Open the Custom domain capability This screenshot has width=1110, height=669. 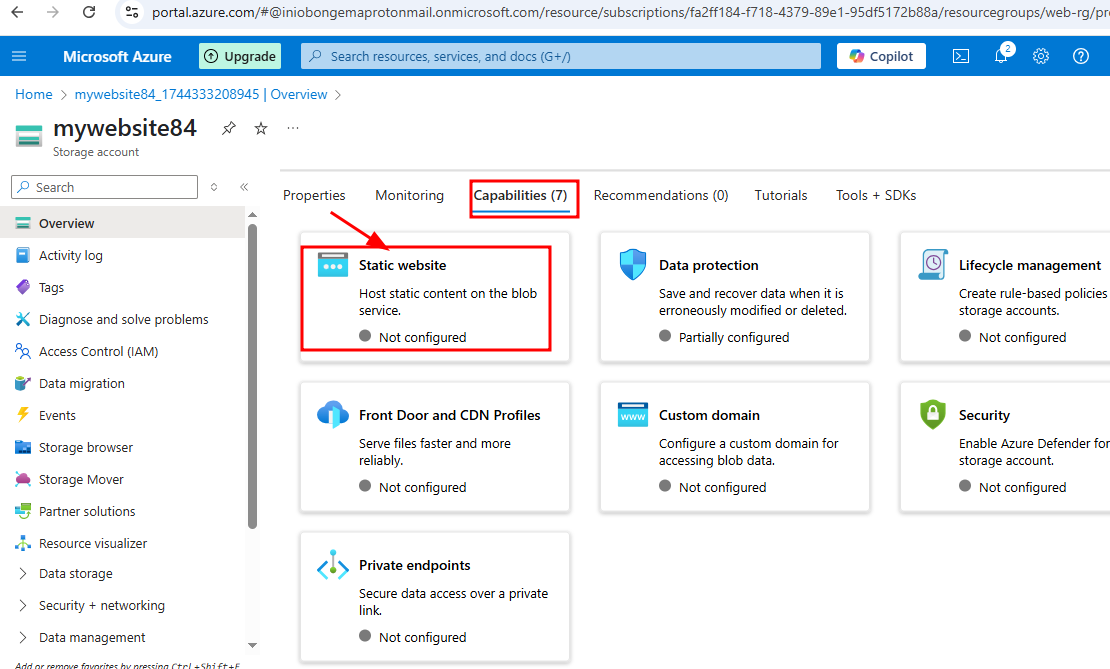click(735, 447)
